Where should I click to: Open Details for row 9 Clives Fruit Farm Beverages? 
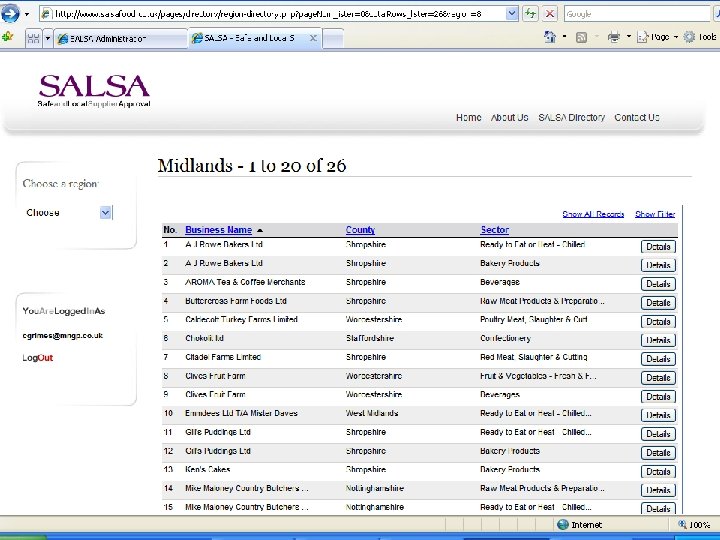[658, 396]
